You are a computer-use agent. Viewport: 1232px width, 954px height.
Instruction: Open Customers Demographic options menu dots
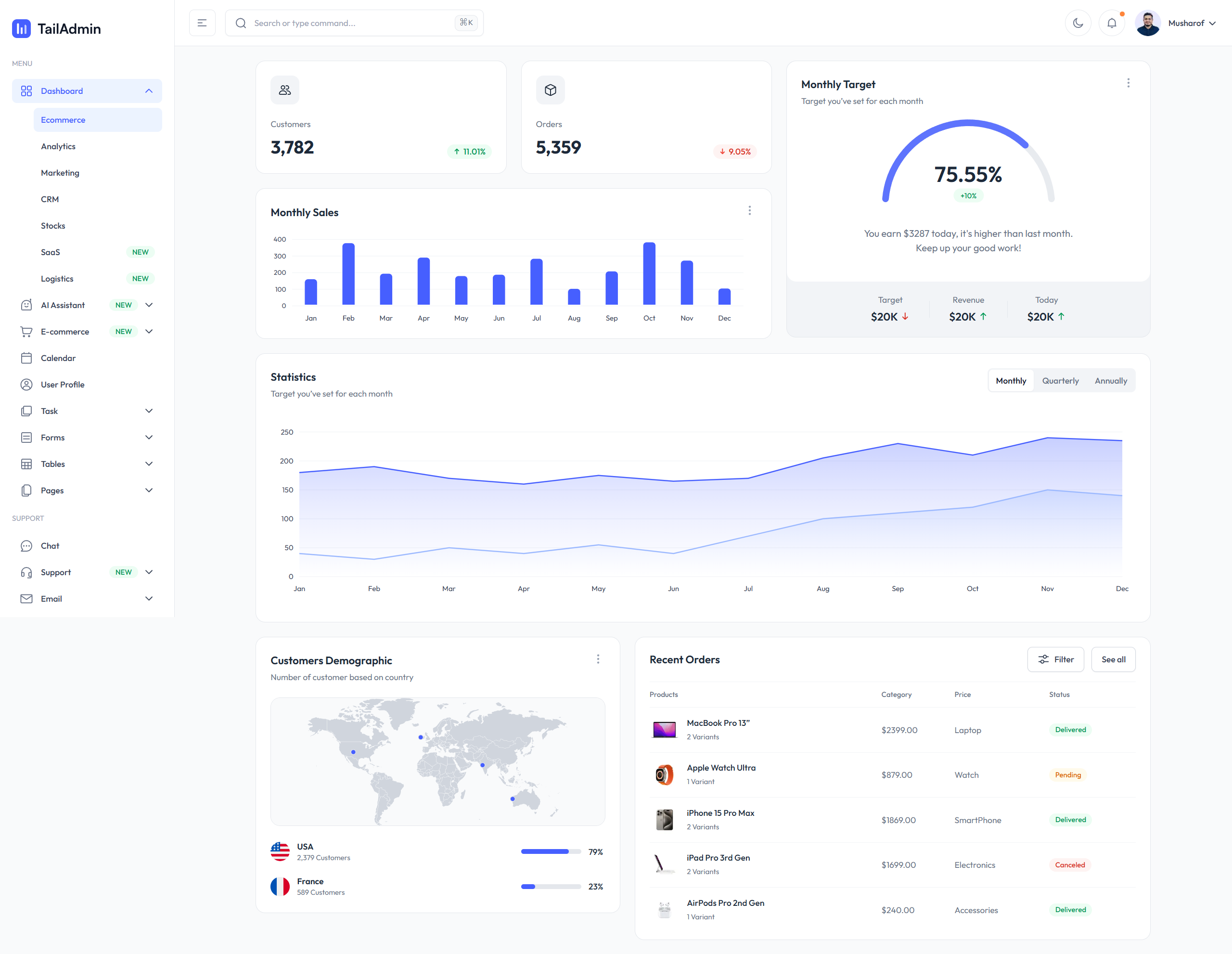point(598,659)
